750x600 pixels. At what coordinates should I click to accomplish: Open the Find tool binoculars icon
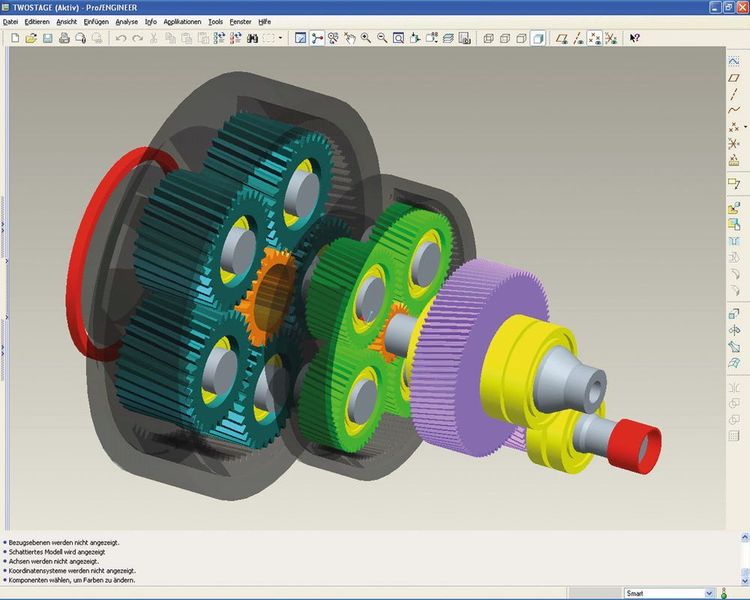pyautogui.click(x=253, y=38)
